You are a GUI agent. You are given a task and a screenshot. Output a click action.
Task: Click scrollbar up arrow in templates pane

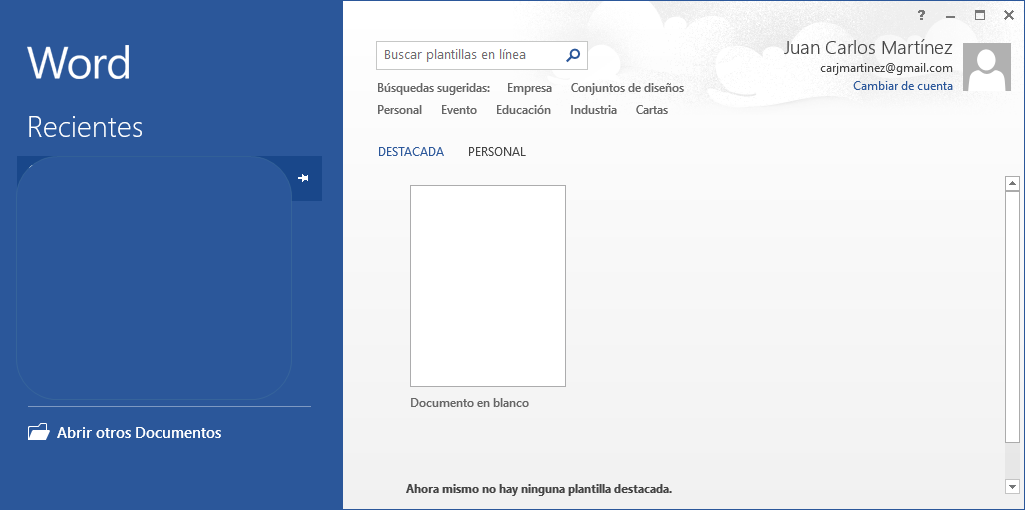click(x=1013, y=183)
